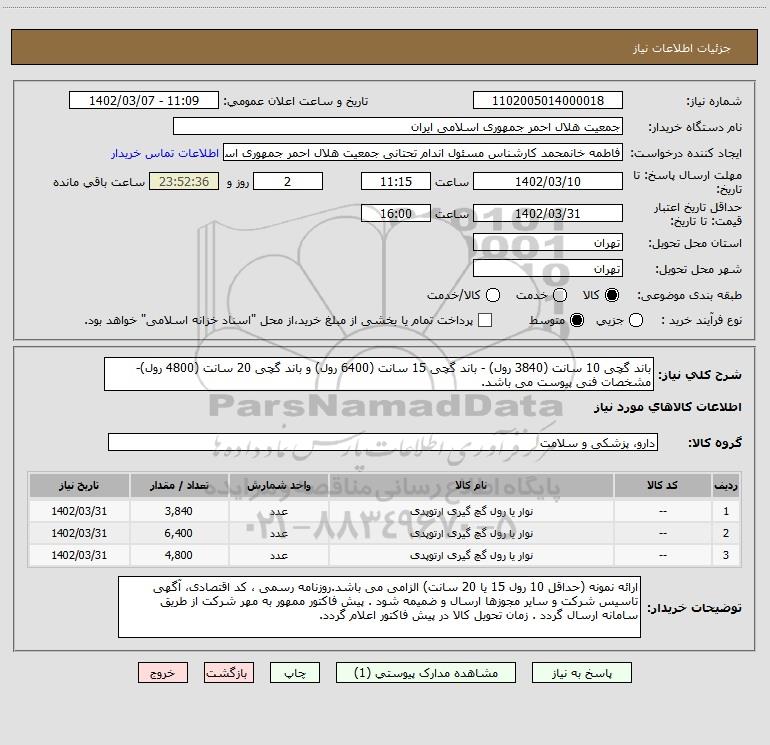Select the متوسط purchase type radio
This screenshot has height=745, width=770.
tap(577, 320)
